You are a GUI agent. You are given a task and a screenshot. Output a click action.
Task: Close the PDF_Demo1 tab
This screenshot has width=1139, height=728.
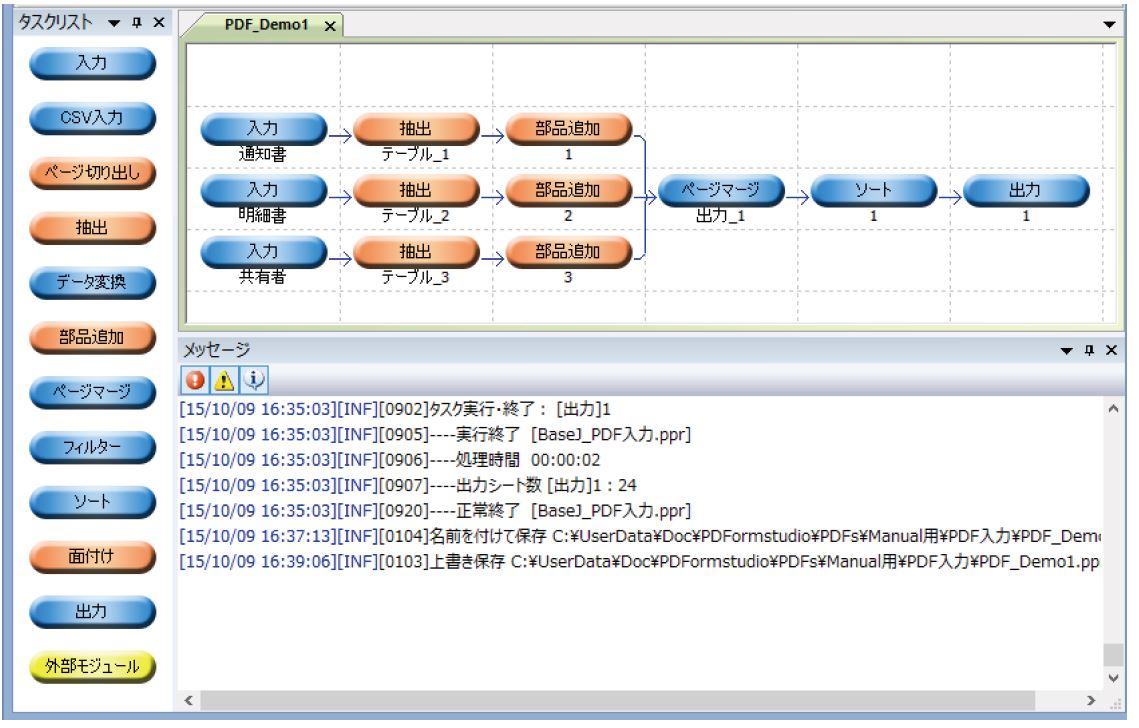(x=330, y=27)
